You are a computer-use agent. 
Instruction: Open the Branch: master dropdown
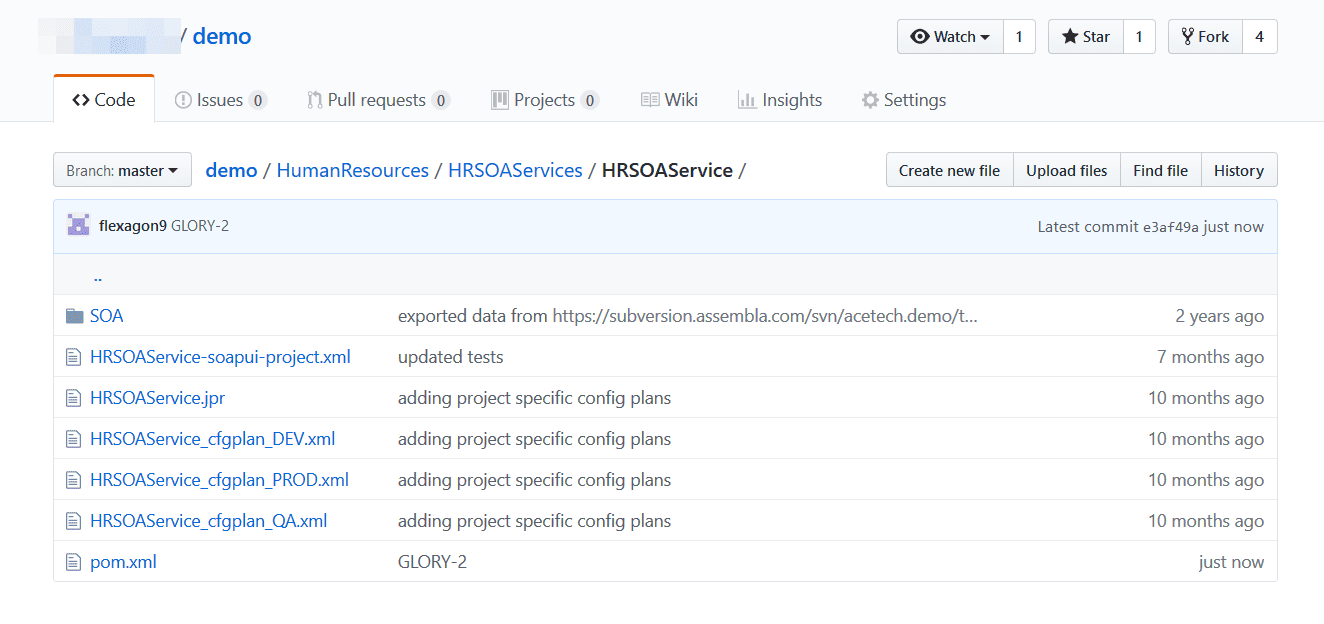click(122, 170)
